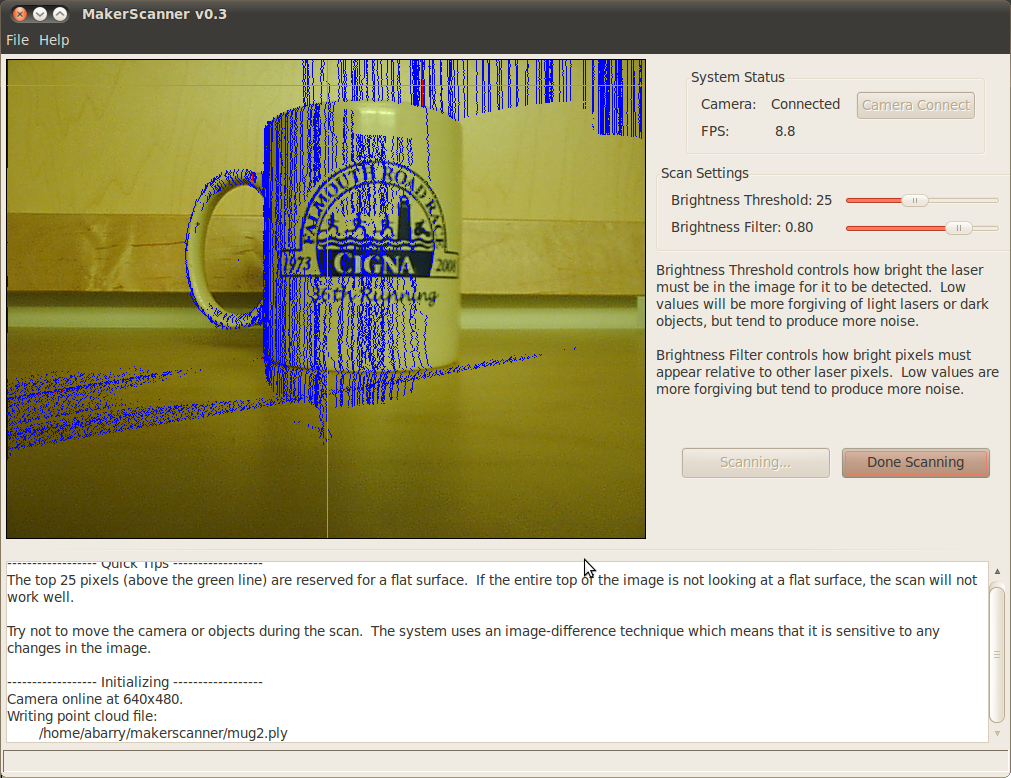Click the log scrollbar thumb
This screenshot has height=778, width=1011.
pyautogui.click(x=996, y=652)
